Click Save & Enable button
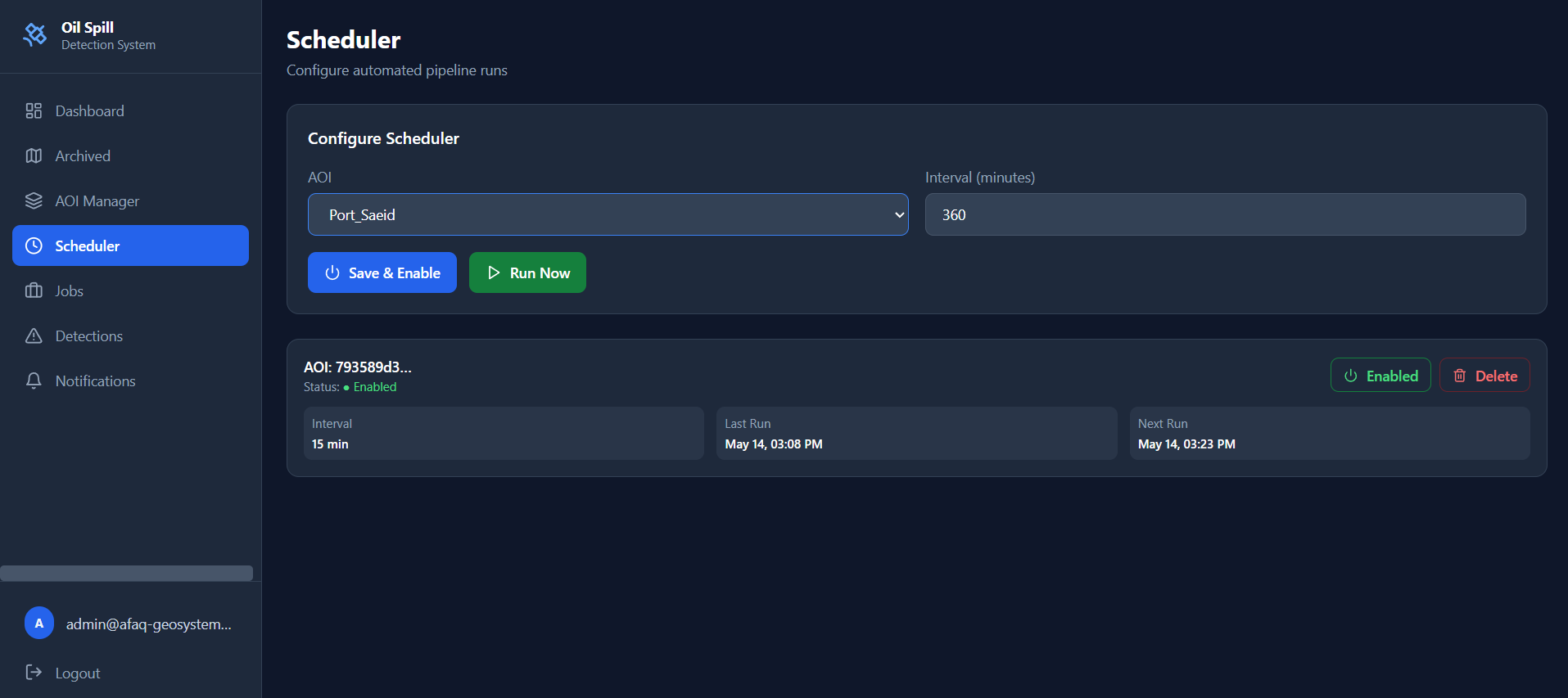The width and height of the screenshot is (1568, 698). pos(382,272)
